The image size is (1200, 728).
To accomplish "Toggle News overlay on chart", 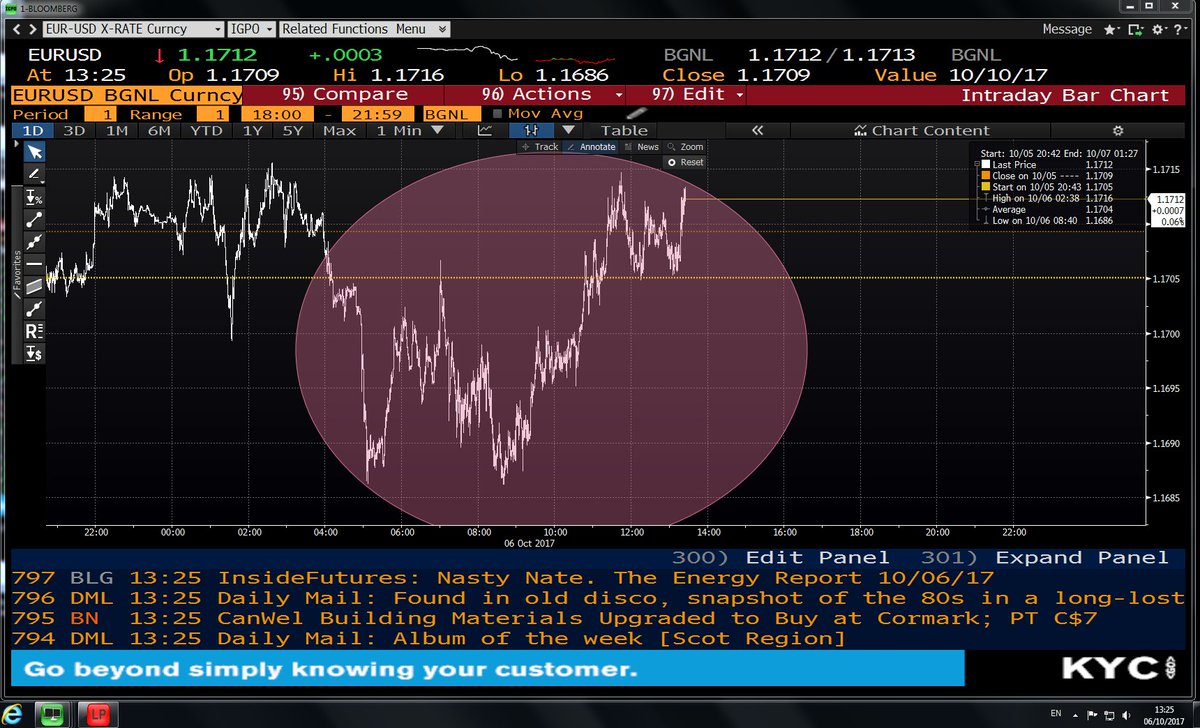I will coord(641,147).
